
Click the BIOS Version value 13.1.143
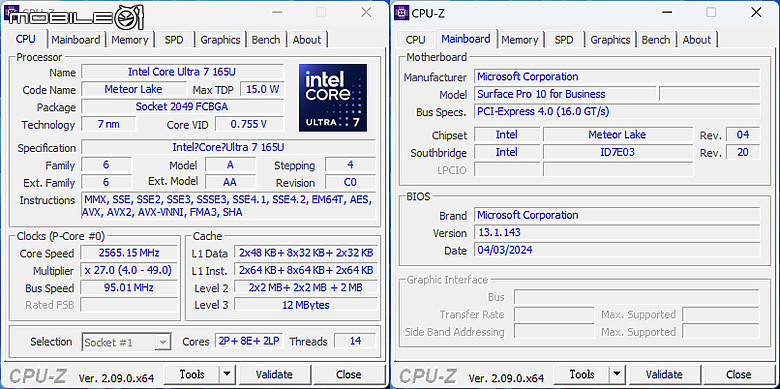617,232
